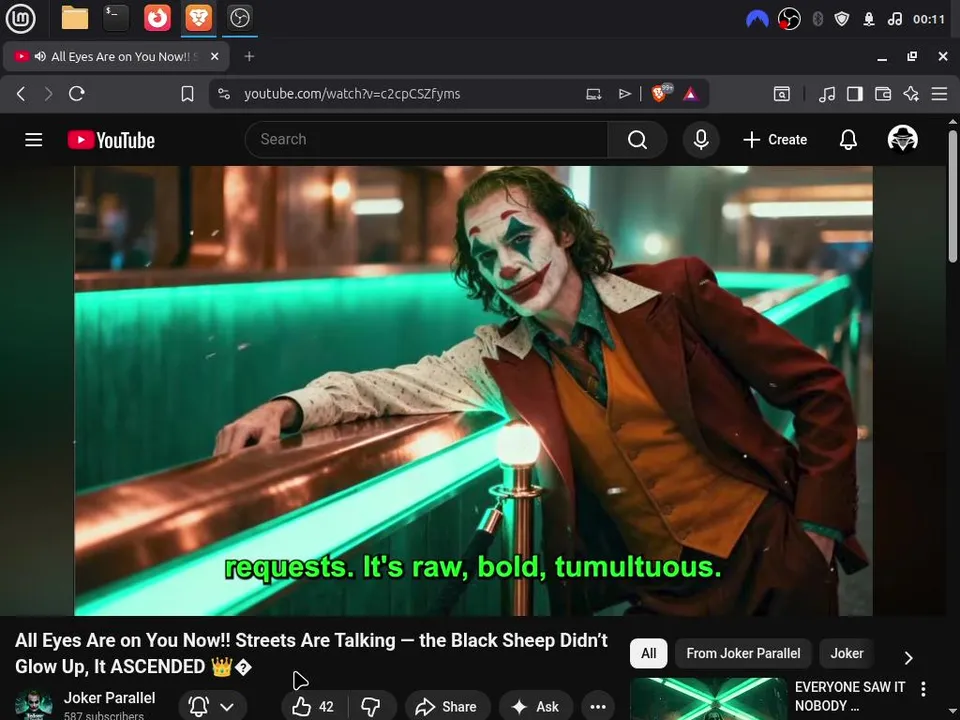View site information and settings
The image size is (960, 720).
point(224,94)
